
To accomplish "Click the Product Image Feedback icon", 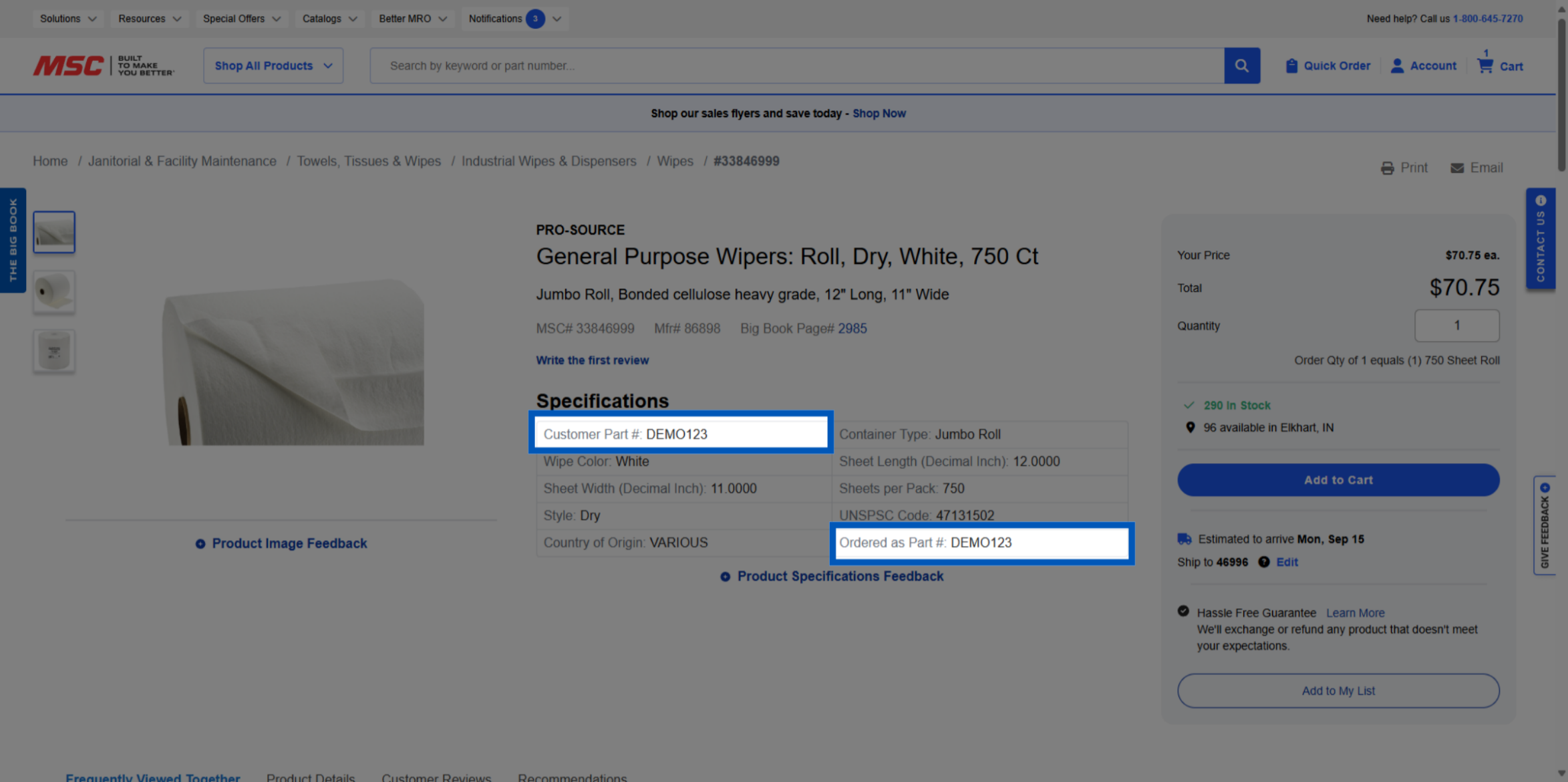I will [200, 544].
